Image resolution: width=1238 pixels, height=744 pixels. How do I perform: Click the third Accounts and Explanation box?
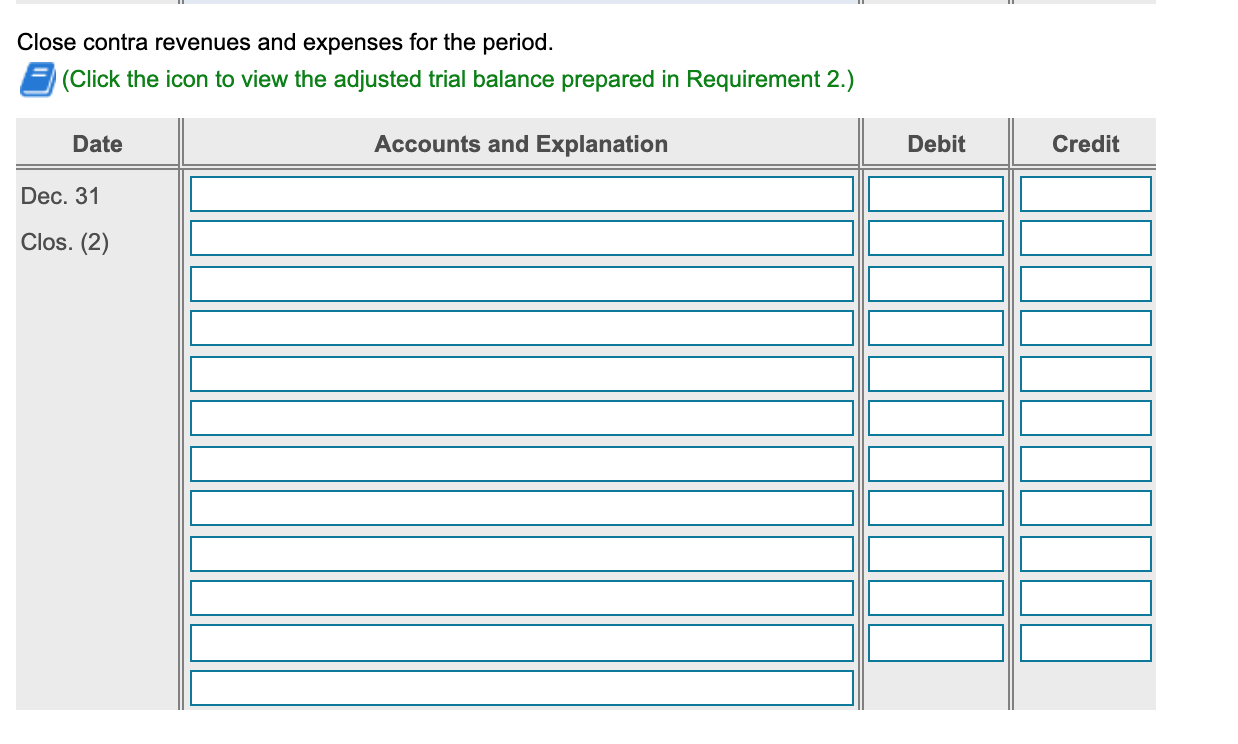point(521,283)
